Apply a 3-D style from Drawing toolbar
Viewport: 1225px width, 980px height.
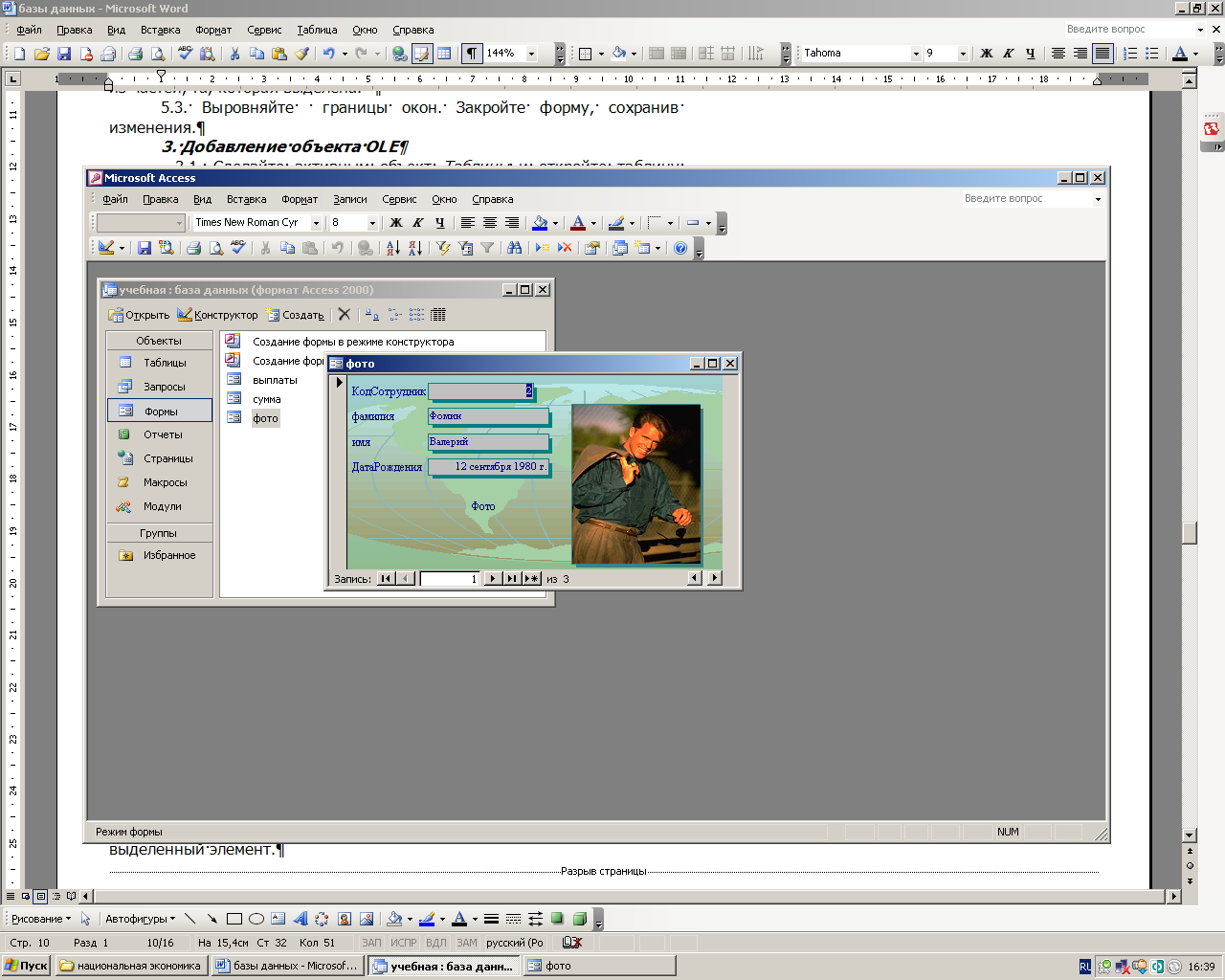click(579, 919)
